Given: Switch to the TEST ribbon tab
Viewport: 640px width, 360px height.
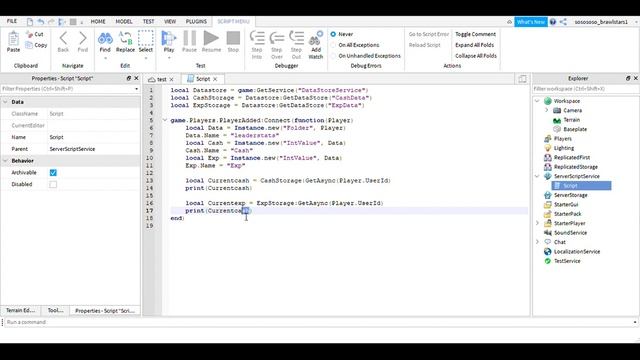Looking at the screenshot, I should pos(149,22).
